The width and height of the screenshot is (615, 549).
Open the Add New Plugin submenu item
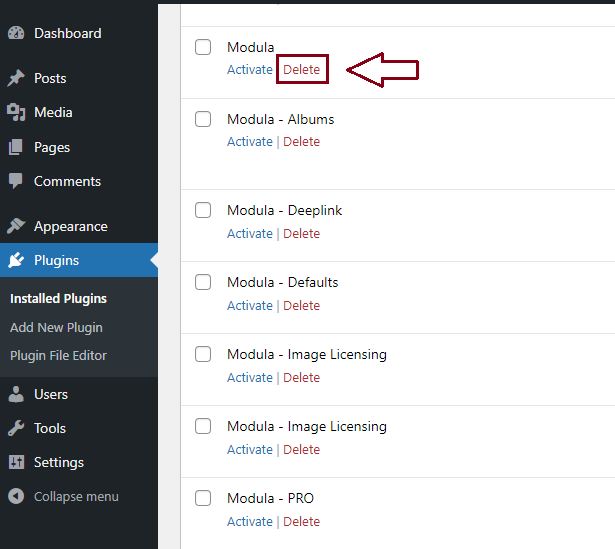click(56, 327)
